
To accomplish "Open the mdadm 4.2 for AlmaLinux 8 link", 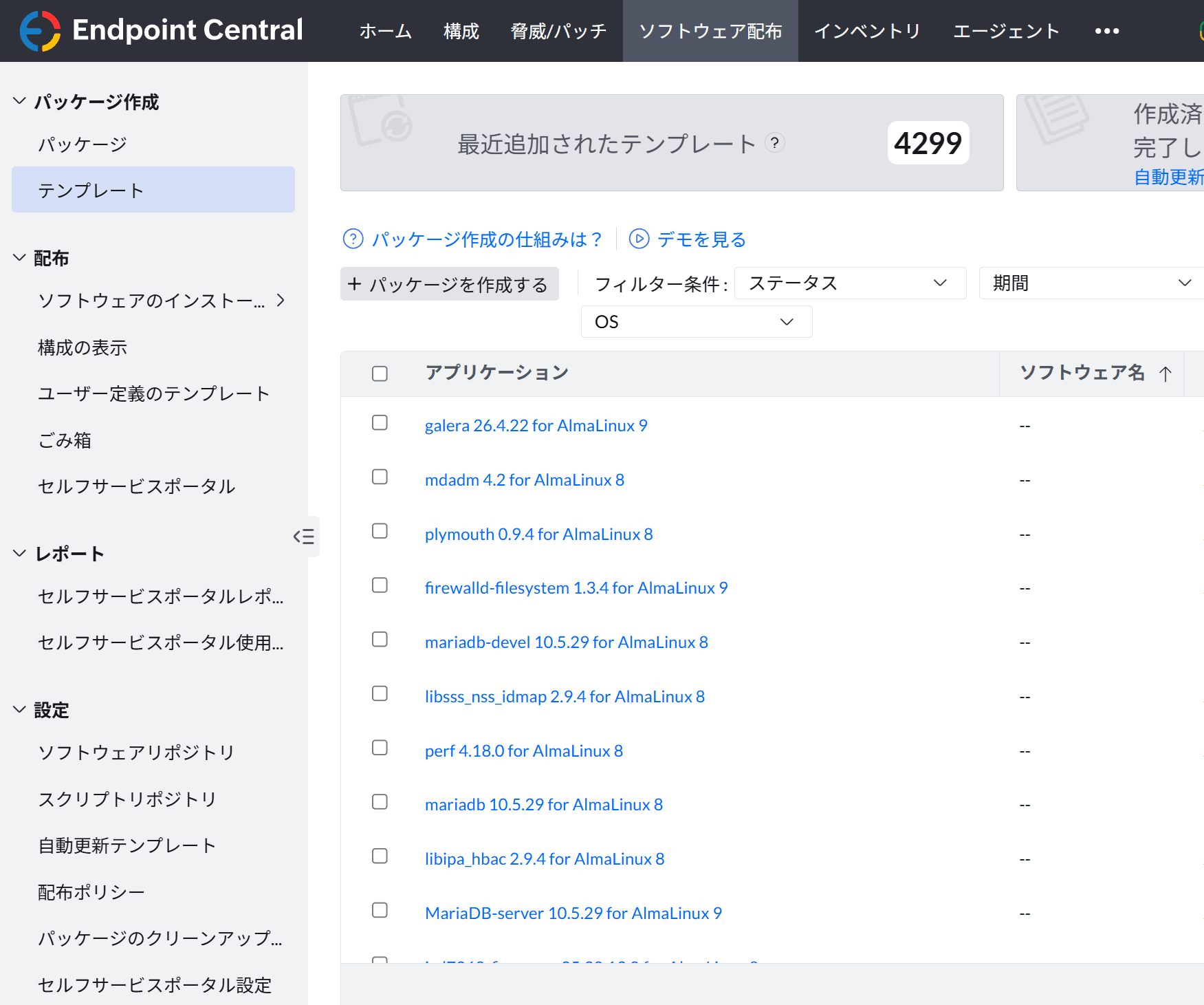I will (x=525, y=480).
